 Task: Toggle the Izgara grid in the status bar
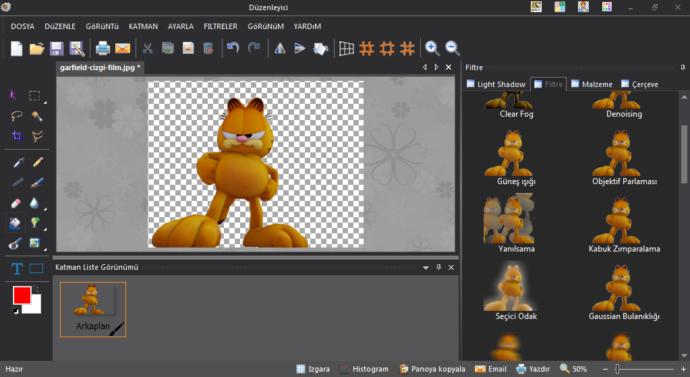point(313,369)
